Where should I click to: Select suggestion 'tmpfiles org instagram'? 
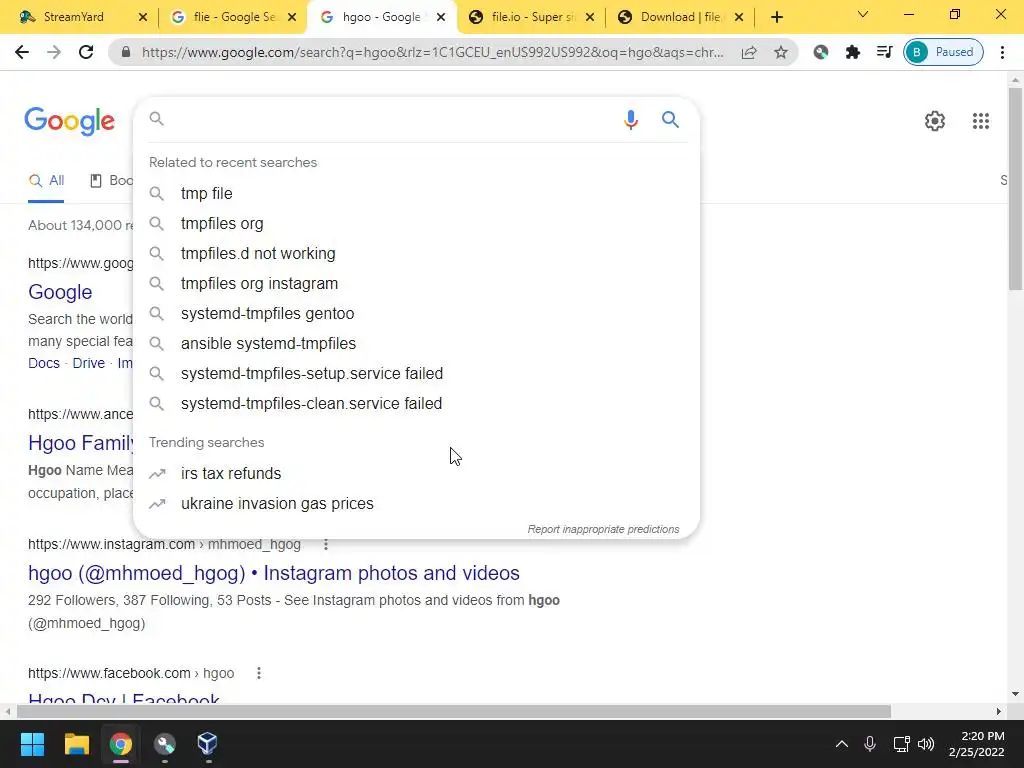416,283
